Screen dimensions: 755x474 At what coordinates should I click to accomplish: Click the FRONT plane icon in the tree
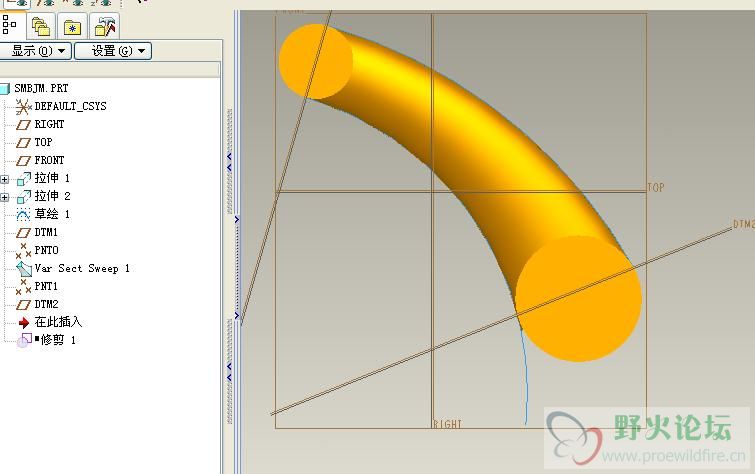pos(23,160)
